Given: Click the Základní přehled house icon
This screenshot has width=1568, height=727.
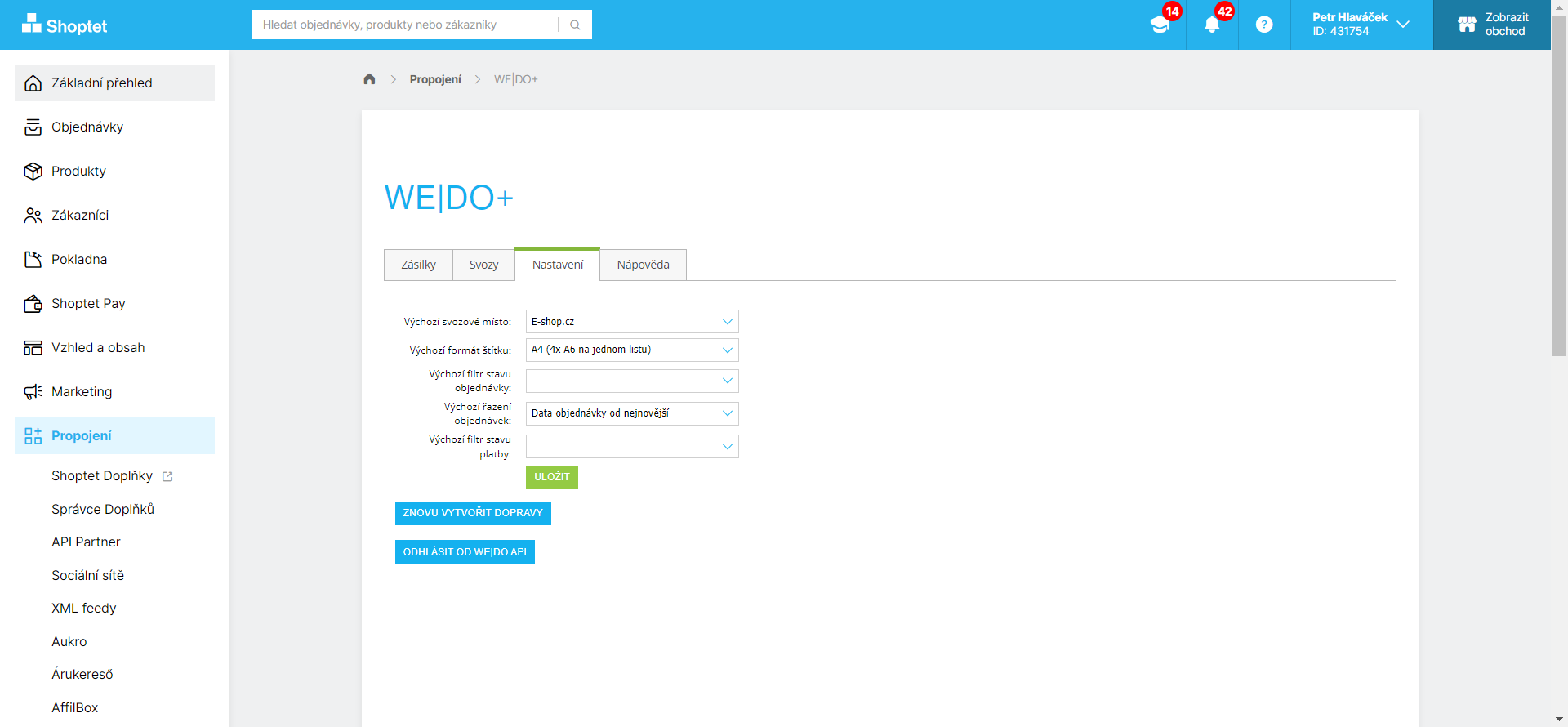Looking at the screenshot, I should click(33, 83).
